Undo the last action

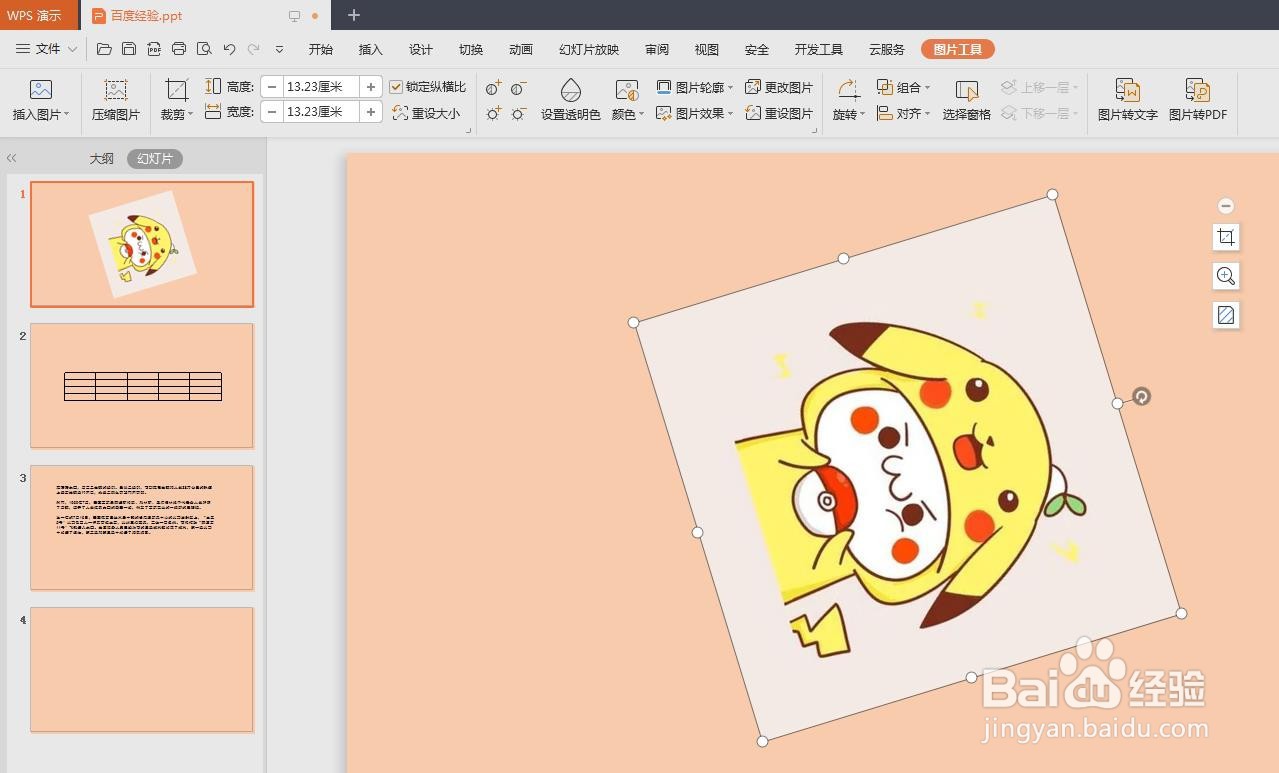point(229,49)
